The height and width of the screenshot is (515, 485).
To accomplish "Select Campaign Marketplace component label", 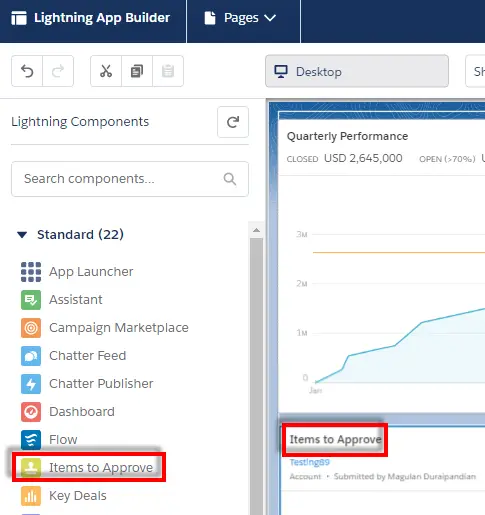I will (x=119, y=328).
